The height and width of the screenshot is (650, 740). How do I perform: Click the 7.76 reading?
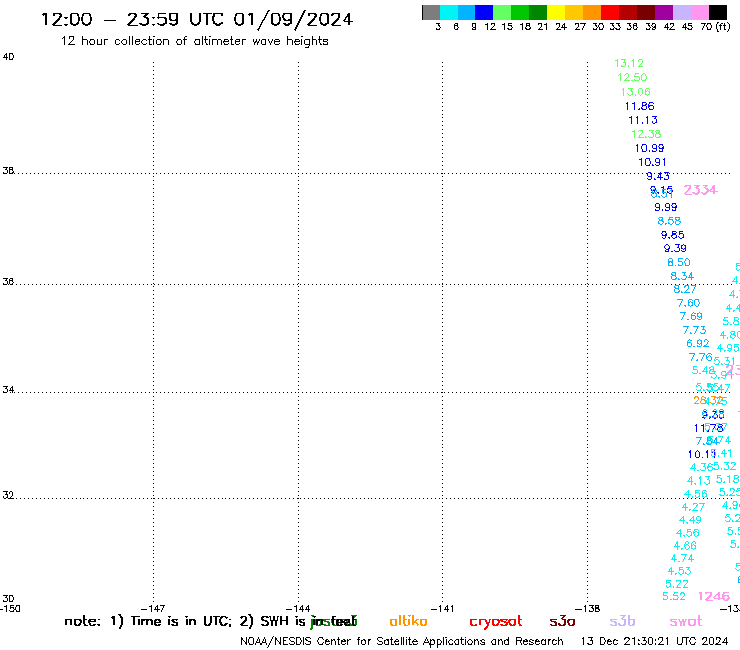click(700, 357)
